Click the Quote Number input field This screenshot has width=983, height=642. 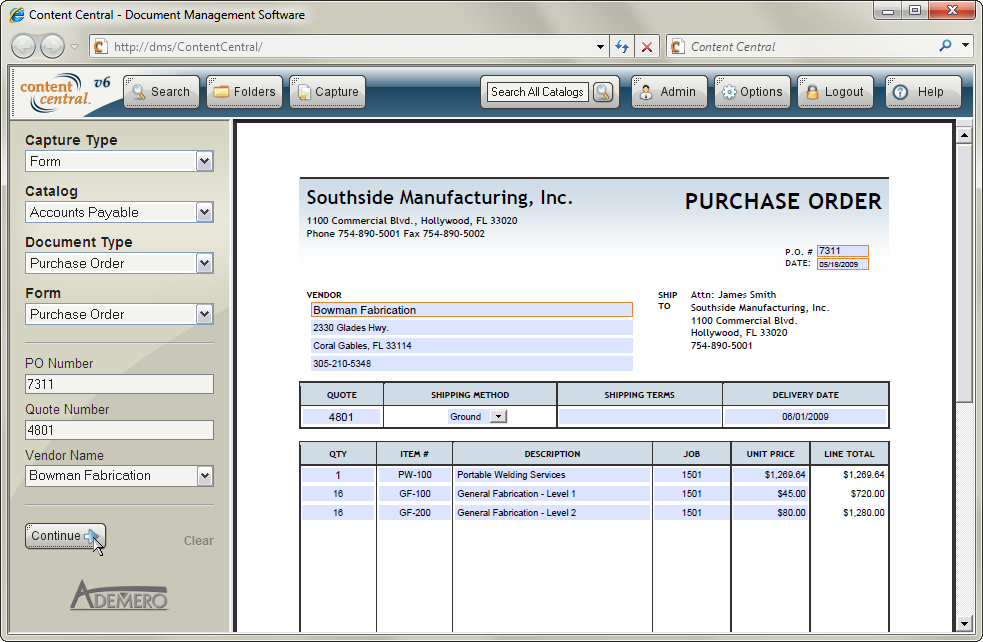point(119,430)
